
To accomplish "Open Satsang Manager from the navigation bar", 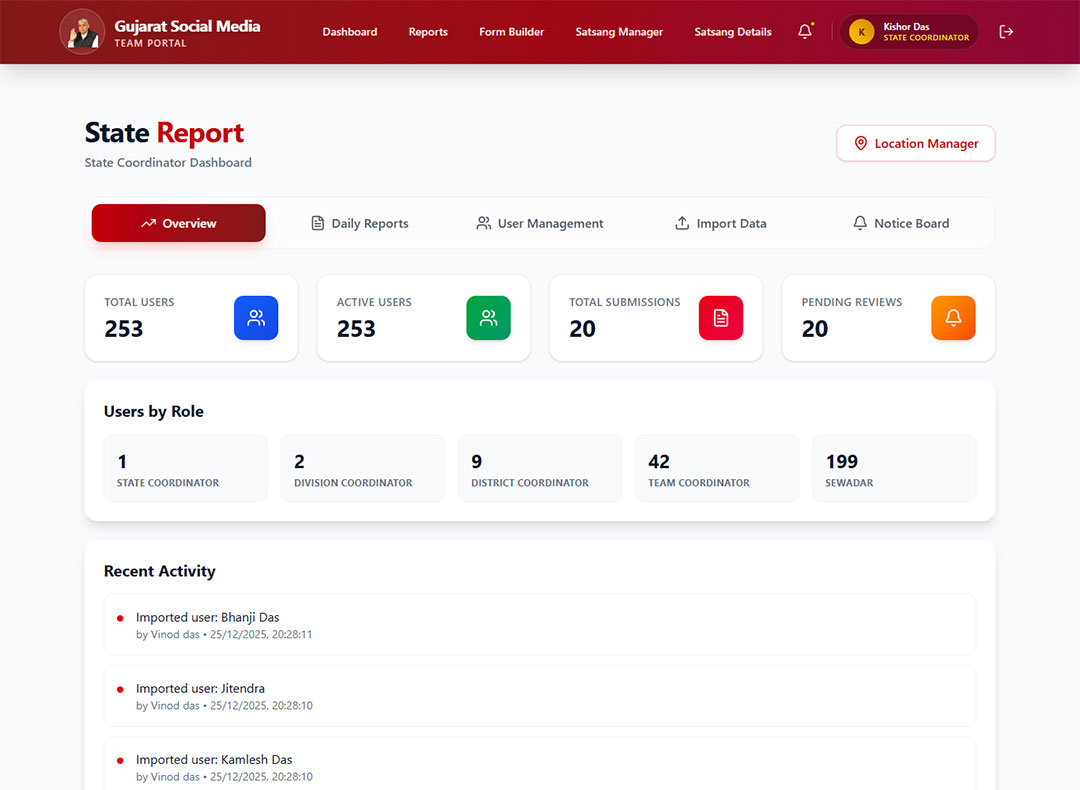I will [618, 31].
